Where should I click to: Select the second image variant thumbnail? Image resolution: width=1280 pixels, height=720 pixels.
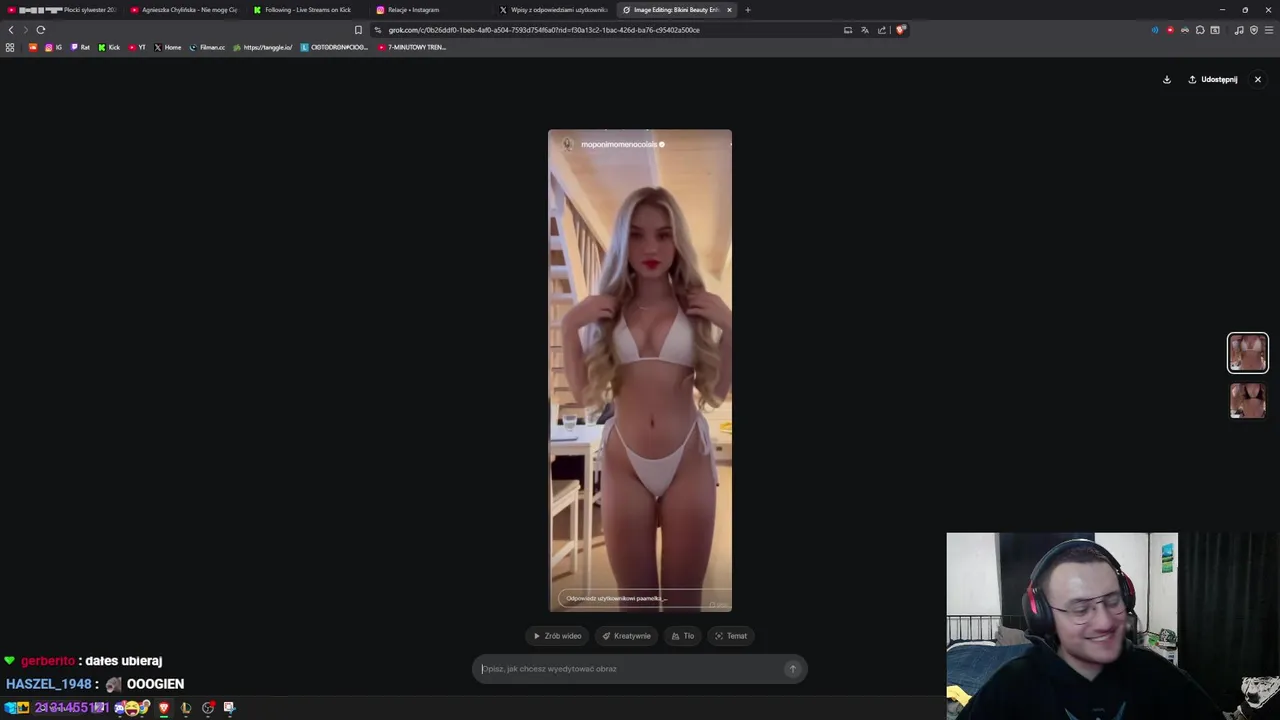click(x=1248, y=401)
